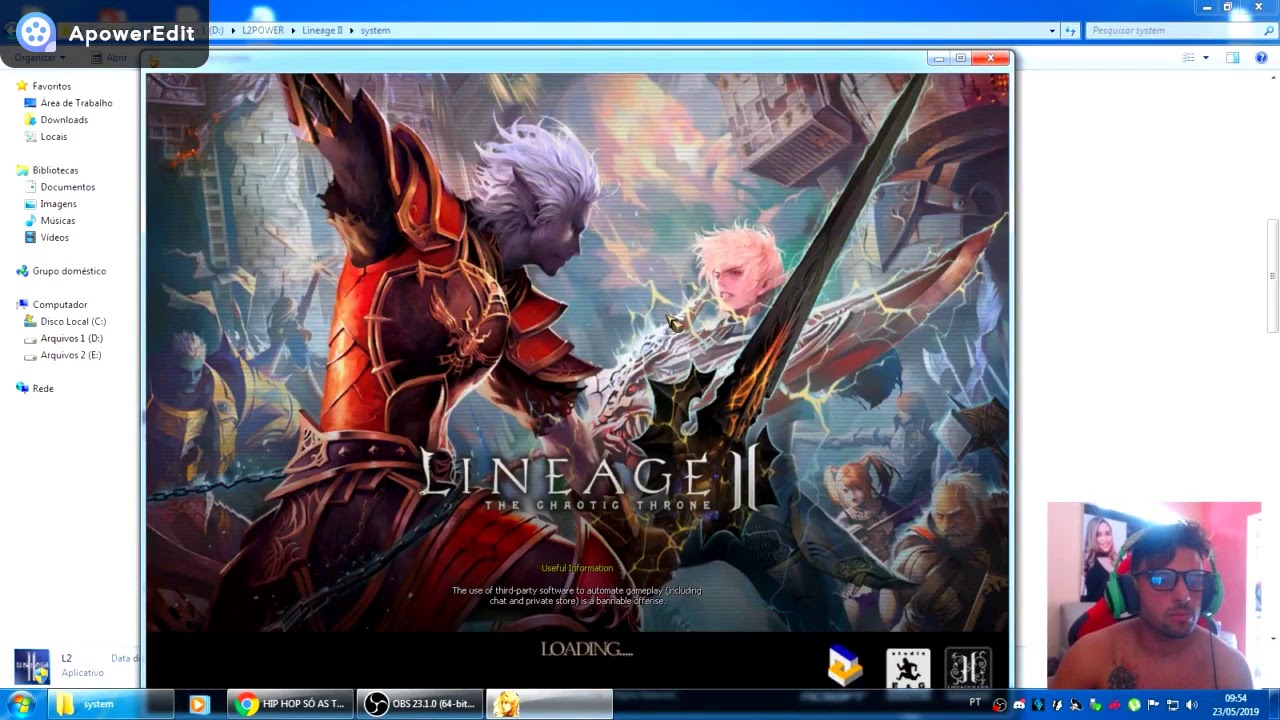The image size is (1280, 720).
Task: Click the L2 application file icon
Action: 31,665
